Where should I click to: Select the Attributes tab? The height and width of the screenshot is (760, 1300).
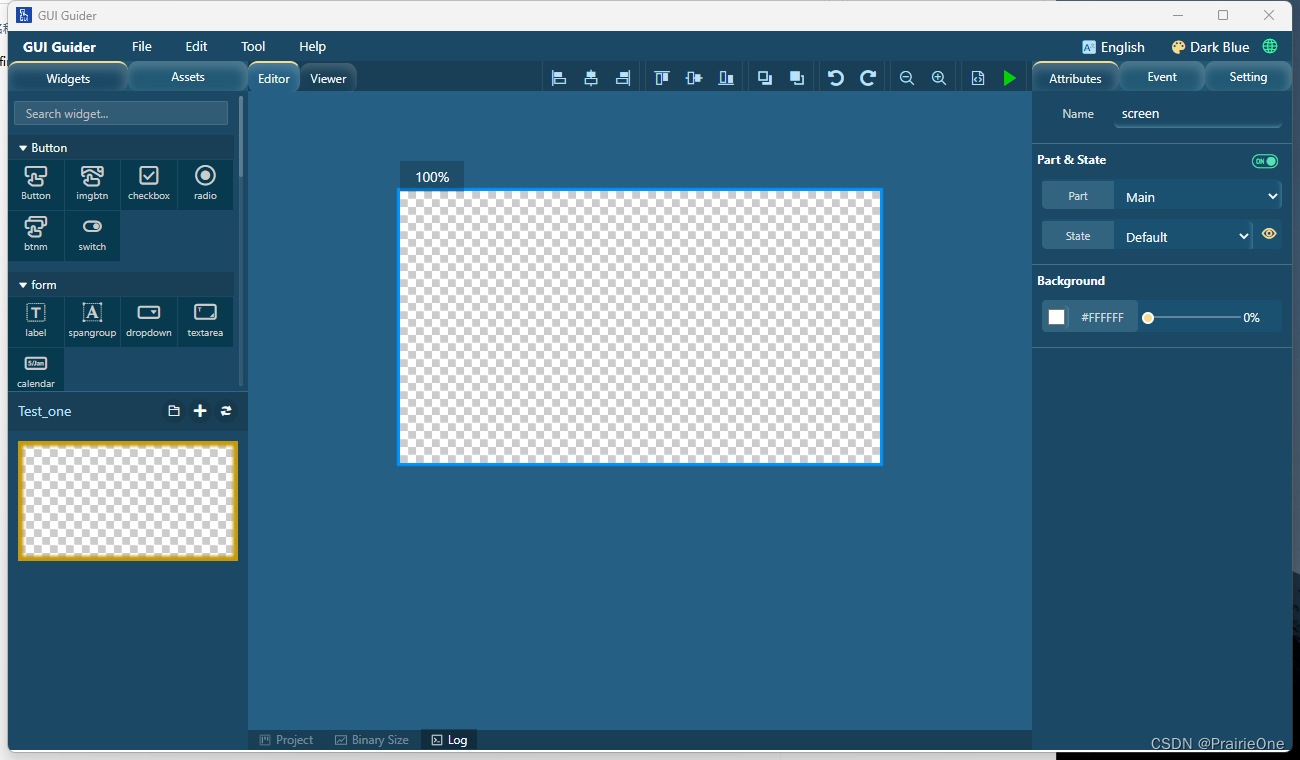pos(1075,78)
